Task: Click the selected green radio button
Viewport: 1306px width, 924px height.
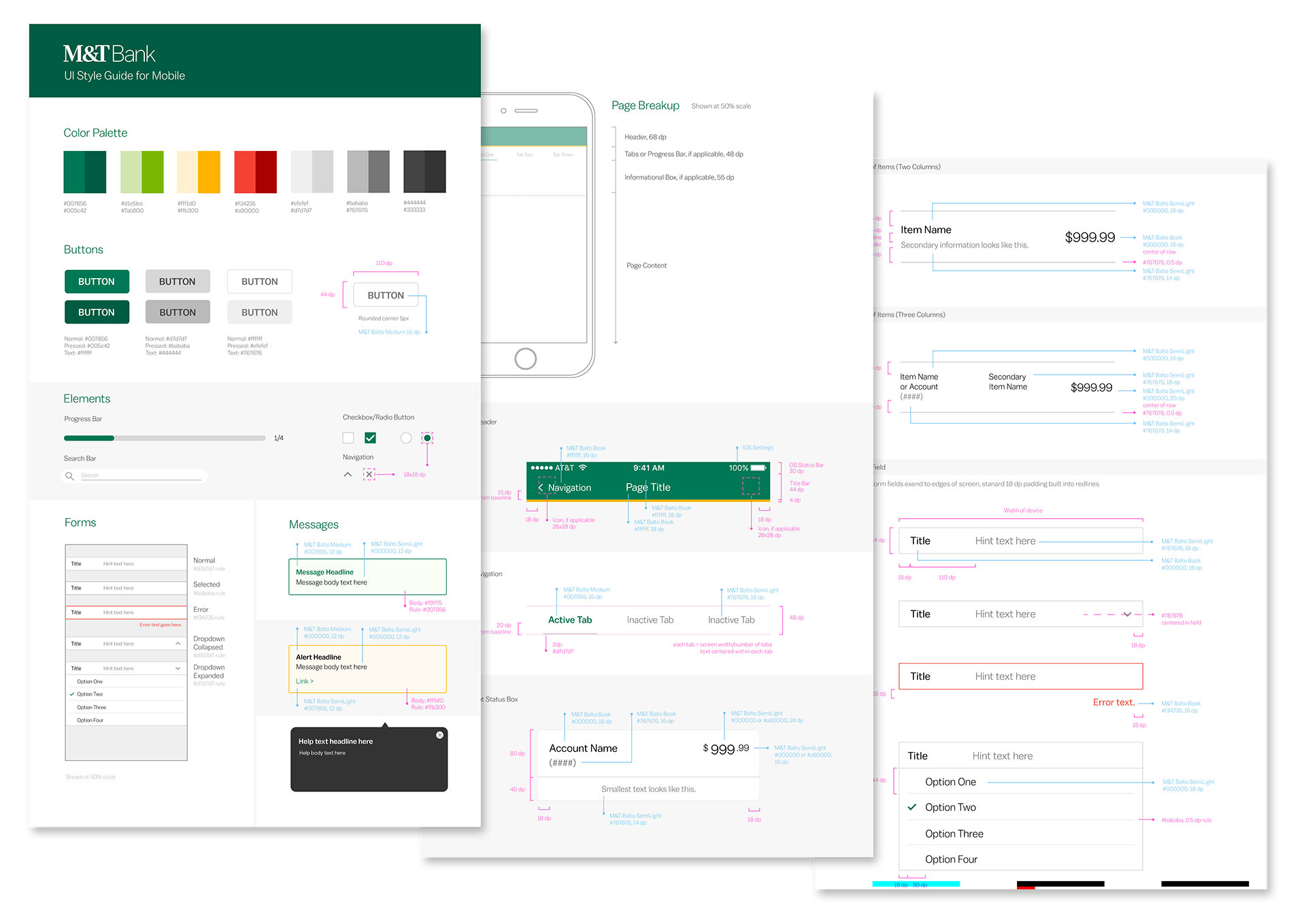Action: coord(427,438)
